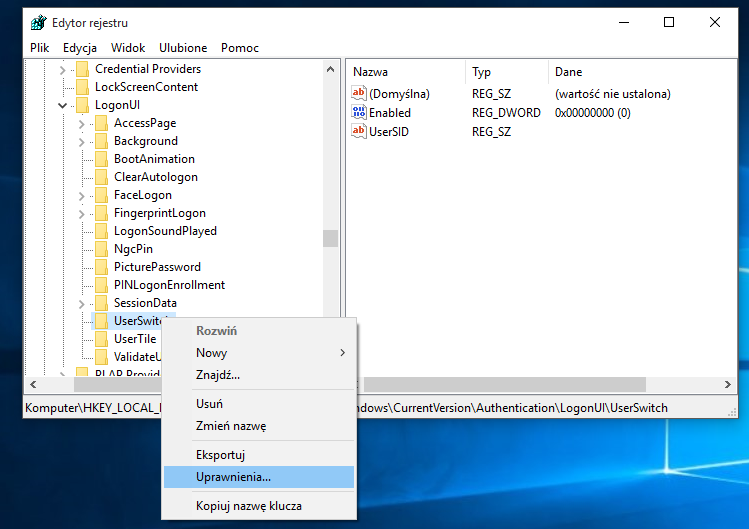Click the Nazwa column header
749x529 pixels.
coord(406,72)
